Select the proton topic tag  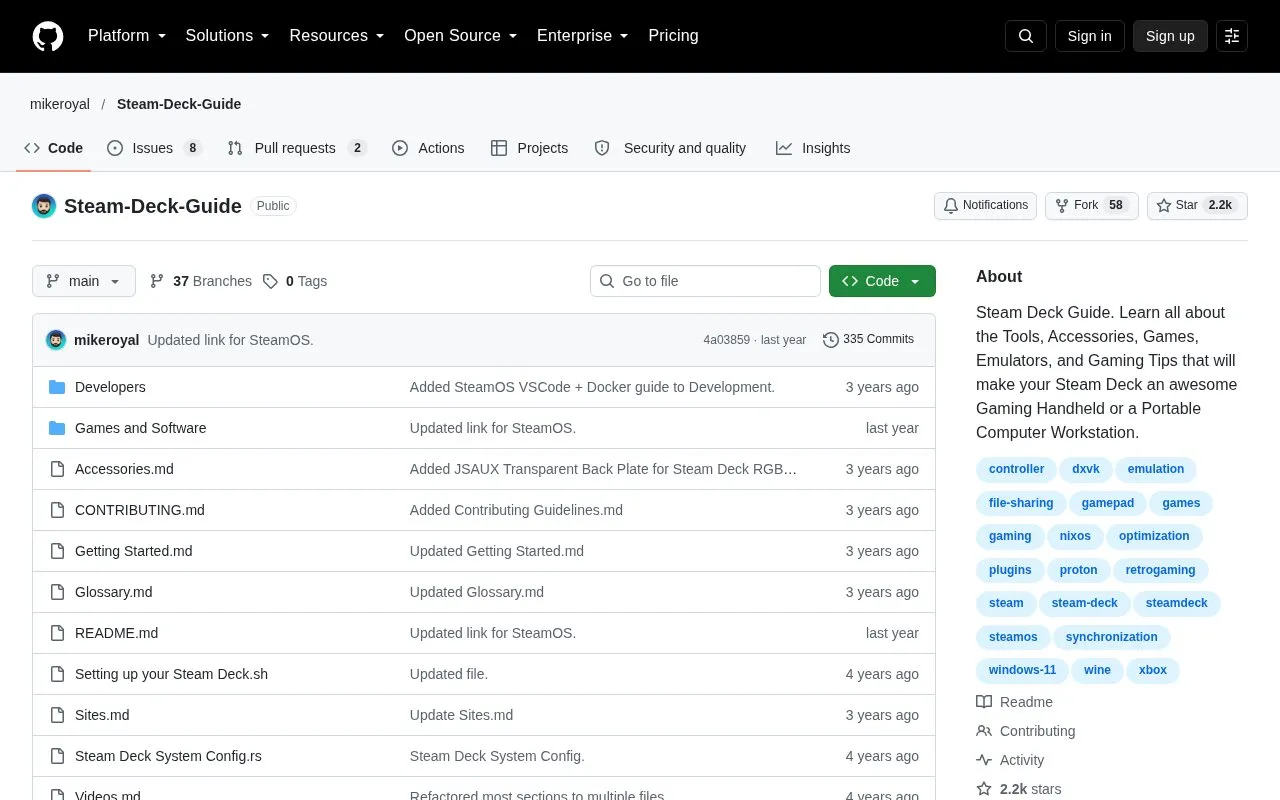coord(1079,570)
